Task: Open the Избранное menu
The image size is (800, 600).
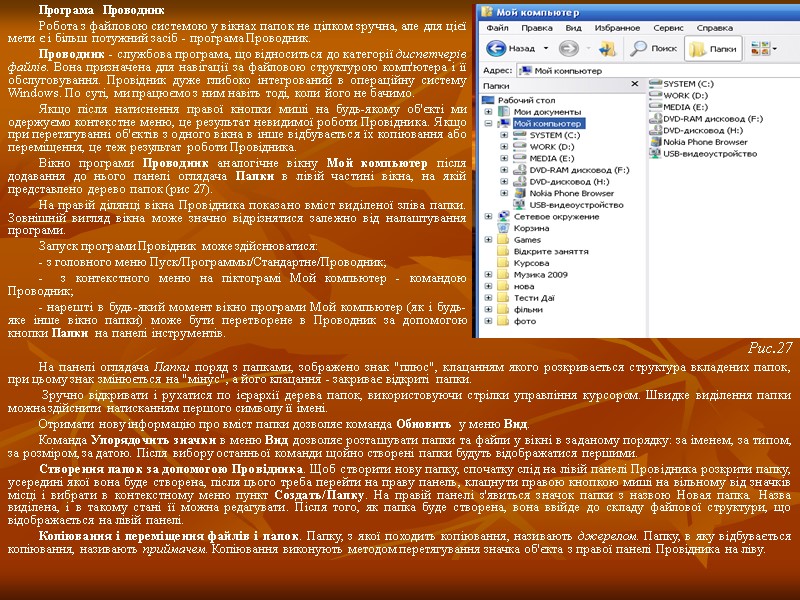Action: tap(617, 28)
